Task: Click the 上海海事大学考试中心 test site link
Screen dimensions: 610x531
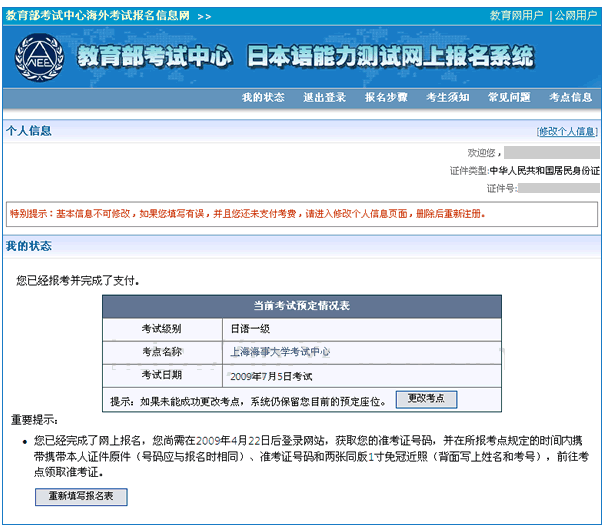Action: (280, 352)
